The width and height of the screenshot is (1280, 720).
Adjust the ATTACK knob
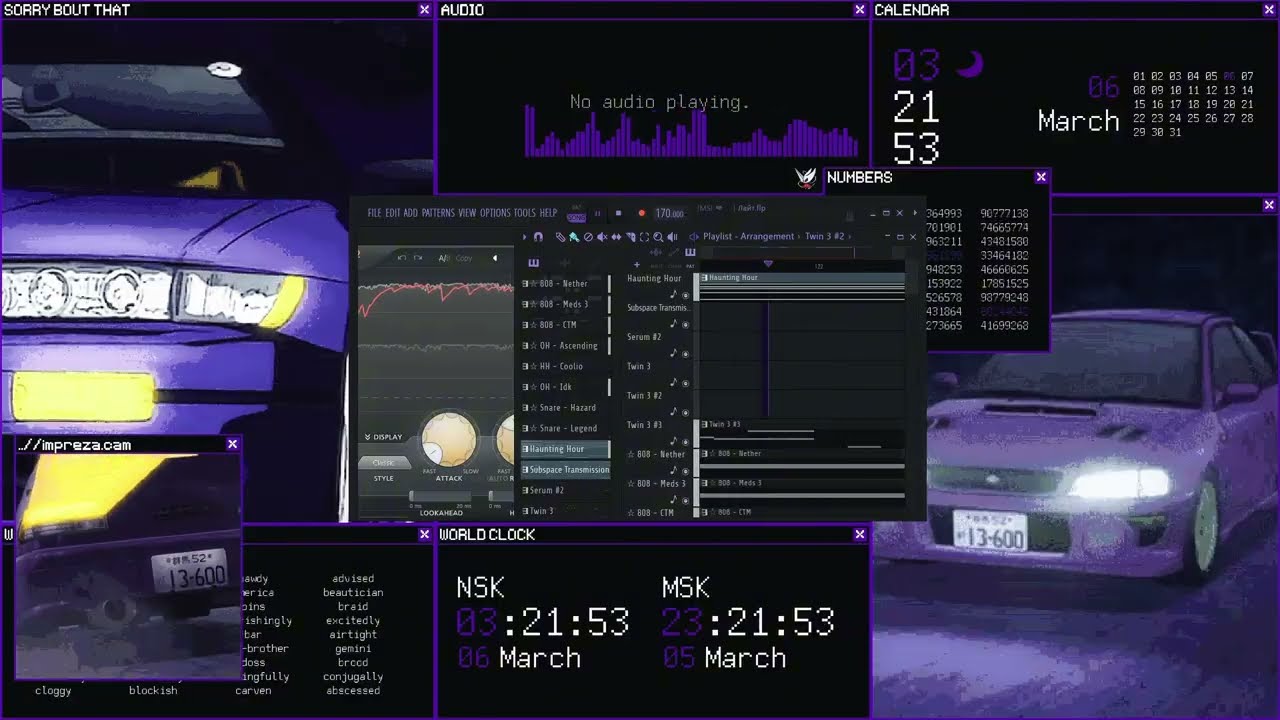click(x=449, y=438)
